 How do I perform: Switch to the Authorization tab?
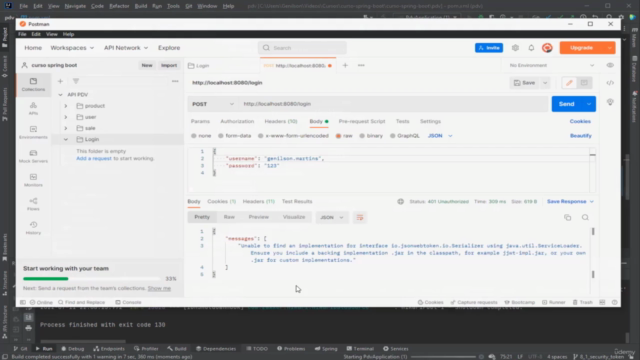coord(237,121)
